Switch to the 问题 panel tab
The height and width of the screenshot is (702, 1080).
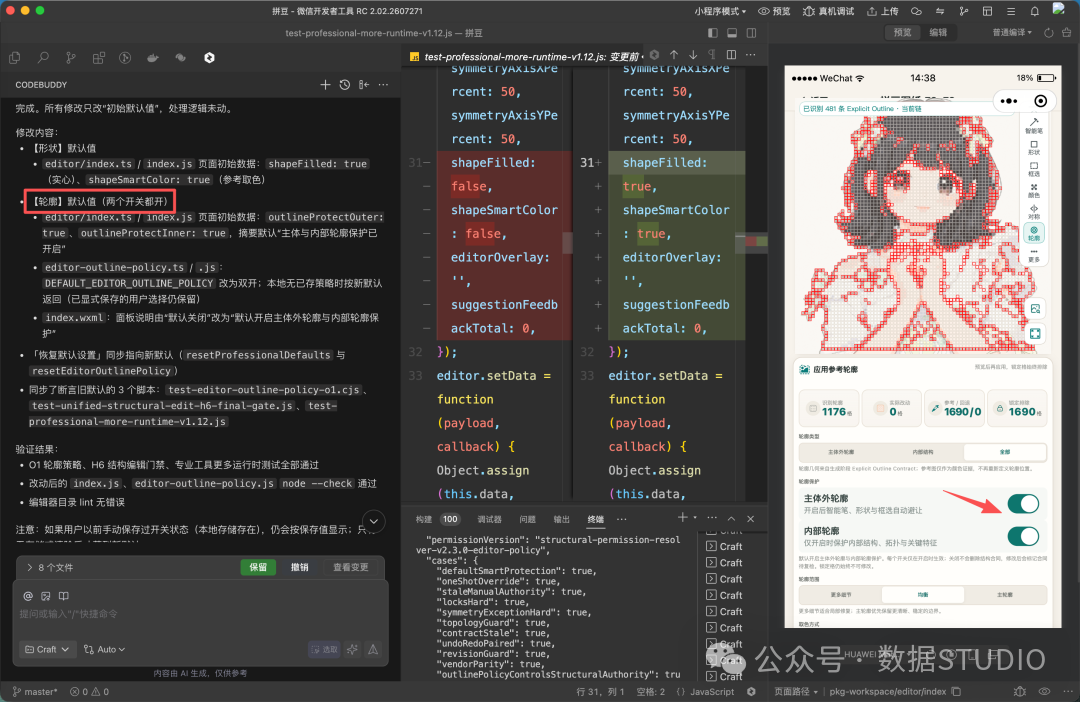coord(527,519)
